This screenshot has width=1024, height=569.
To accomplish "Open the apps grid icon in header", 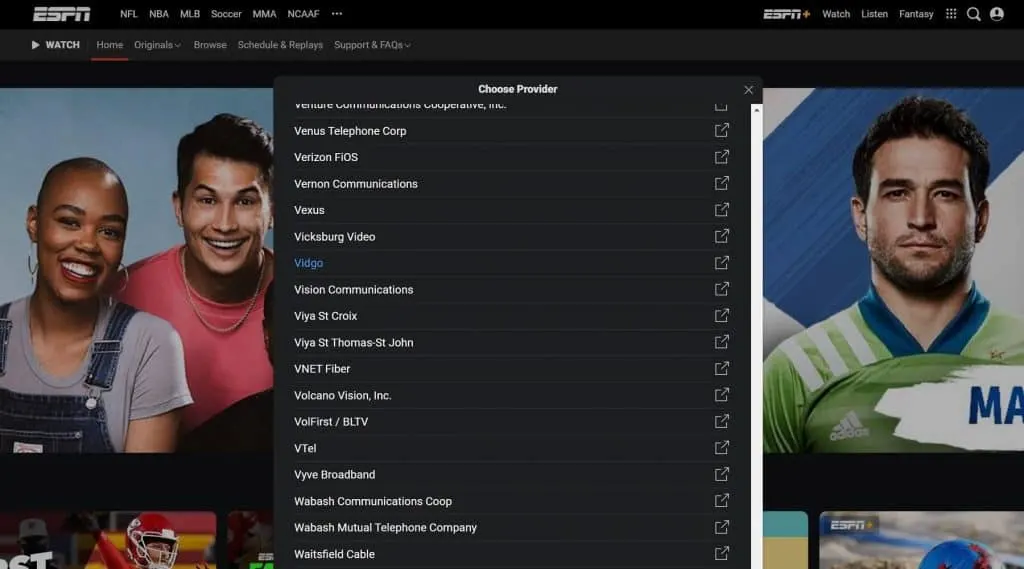I will [x=951, y=14].
